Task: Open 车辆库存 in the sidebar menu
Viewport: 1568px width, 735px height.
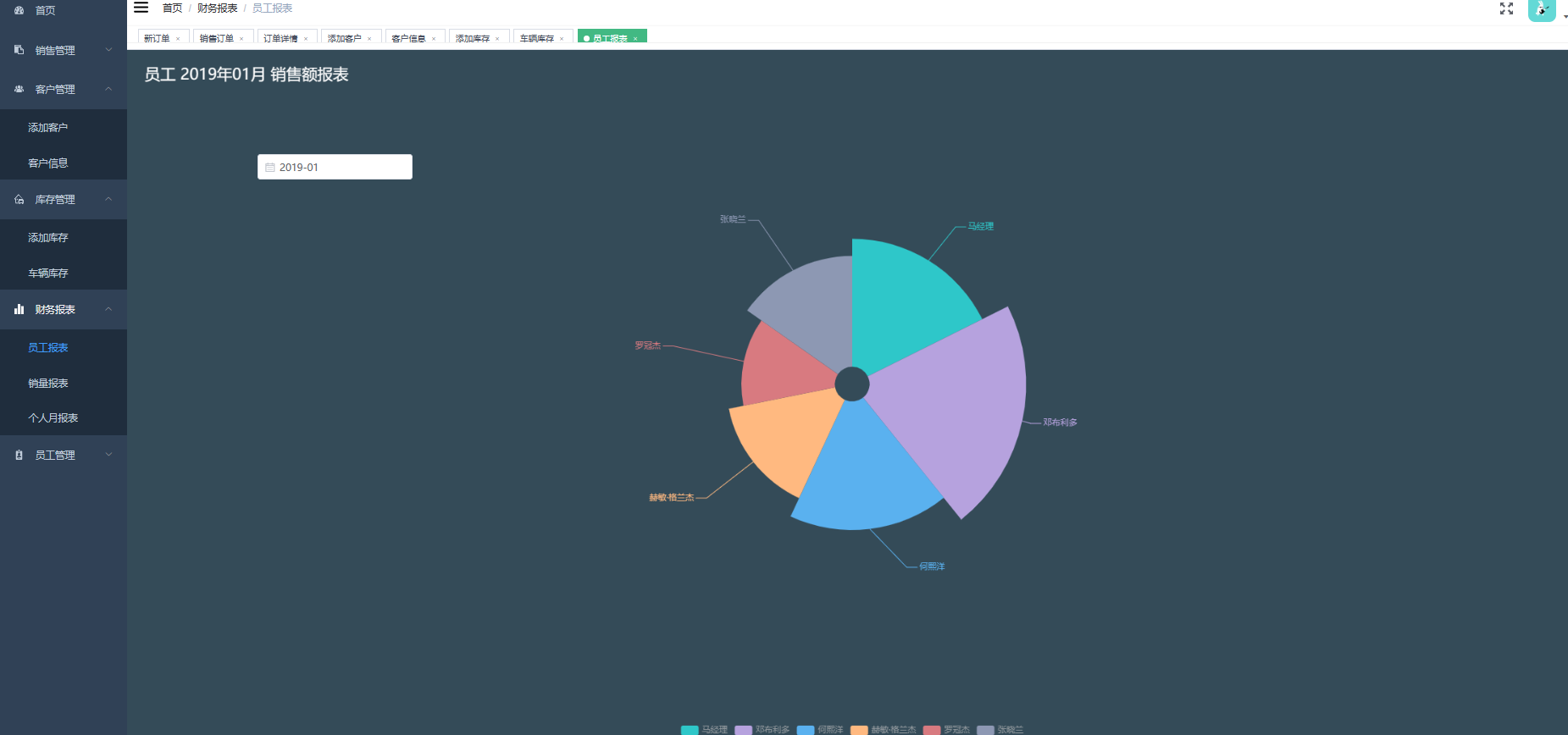Action: (64, 273)
